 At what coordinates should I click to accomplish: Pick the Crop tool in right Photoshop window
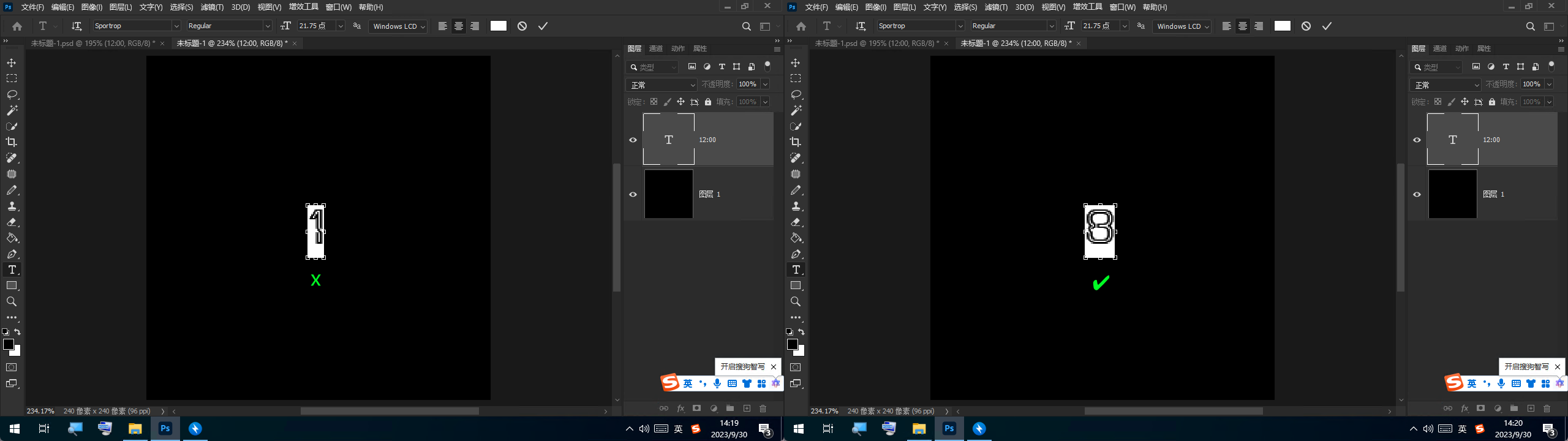point(796,142)
